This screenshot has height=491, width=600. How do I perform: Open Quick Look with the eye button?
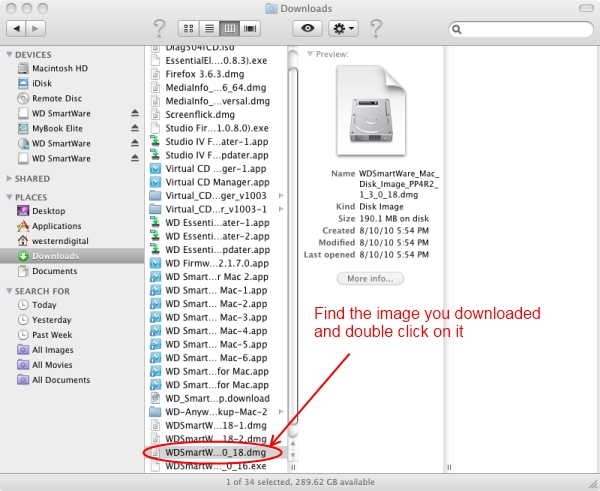307,28
